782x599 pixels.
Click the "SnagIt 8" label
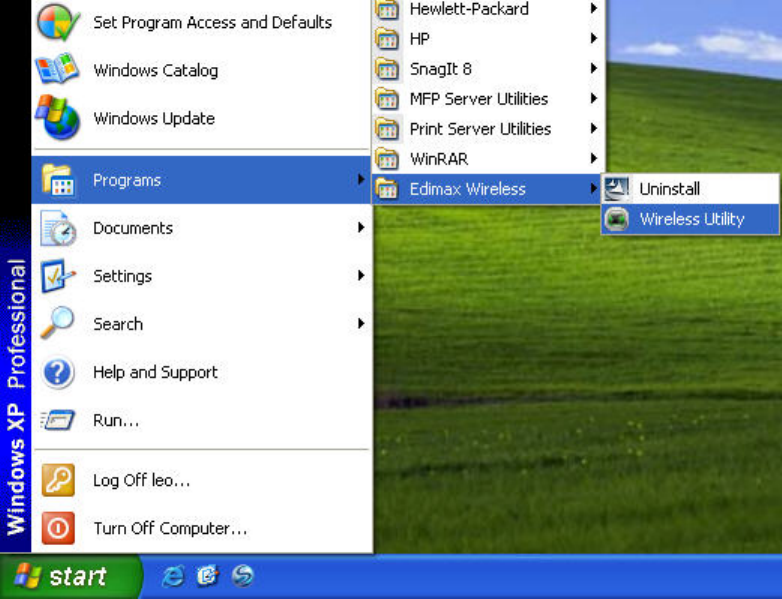click(x=440, y=69)
